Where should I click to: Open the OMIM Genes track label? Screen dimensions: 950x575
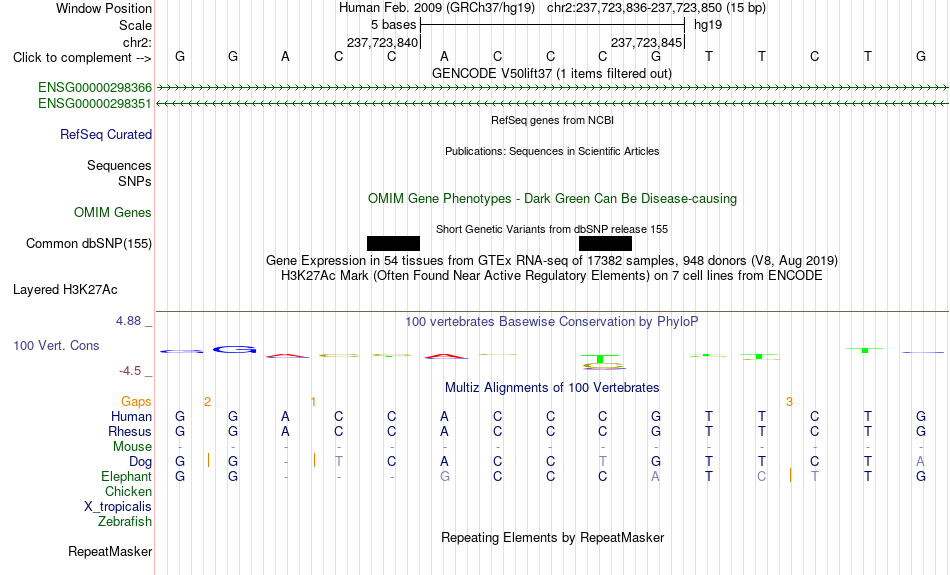point(113,213)
